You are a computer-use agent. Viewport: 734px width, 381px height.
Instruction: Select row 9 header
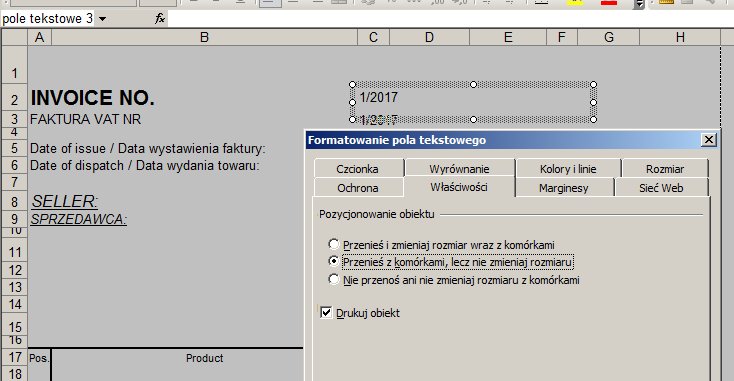coord(15,219)
